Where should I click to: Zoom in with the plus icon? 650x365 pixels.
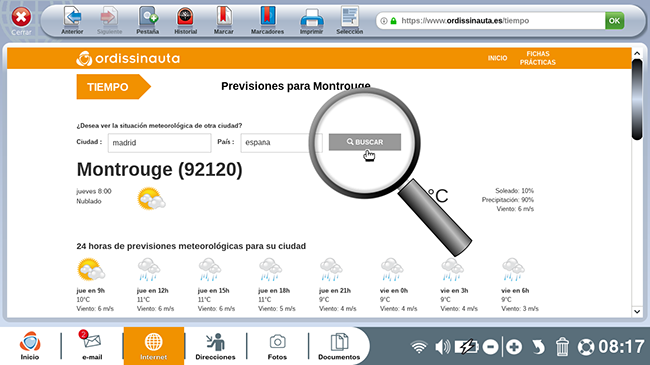[x=514, y=347]
